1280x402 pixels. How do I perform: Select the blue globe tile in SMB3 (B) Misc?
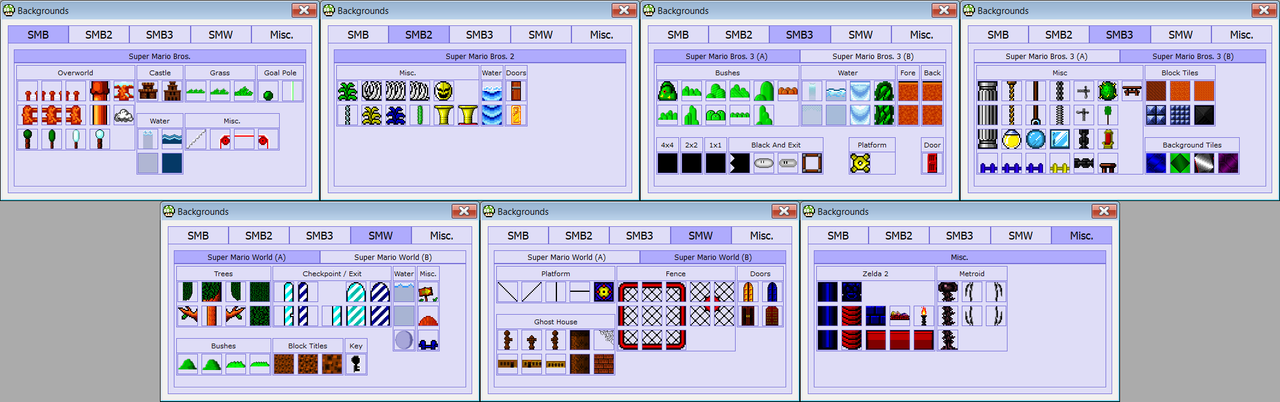pos(1036,139)
